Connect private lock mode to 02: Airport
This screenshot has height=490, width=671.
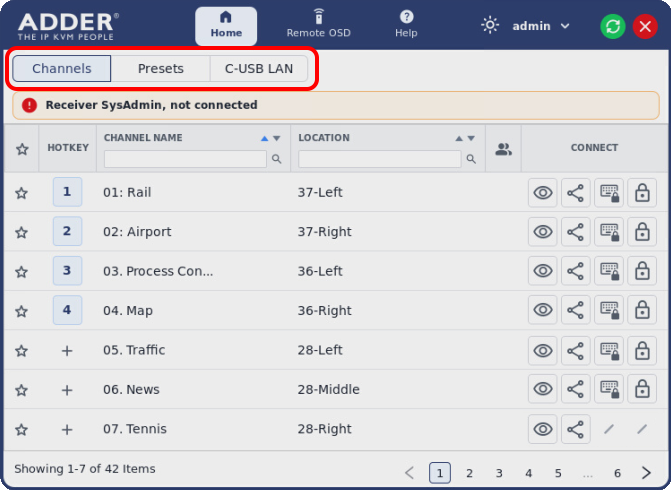tap(642, 232)
